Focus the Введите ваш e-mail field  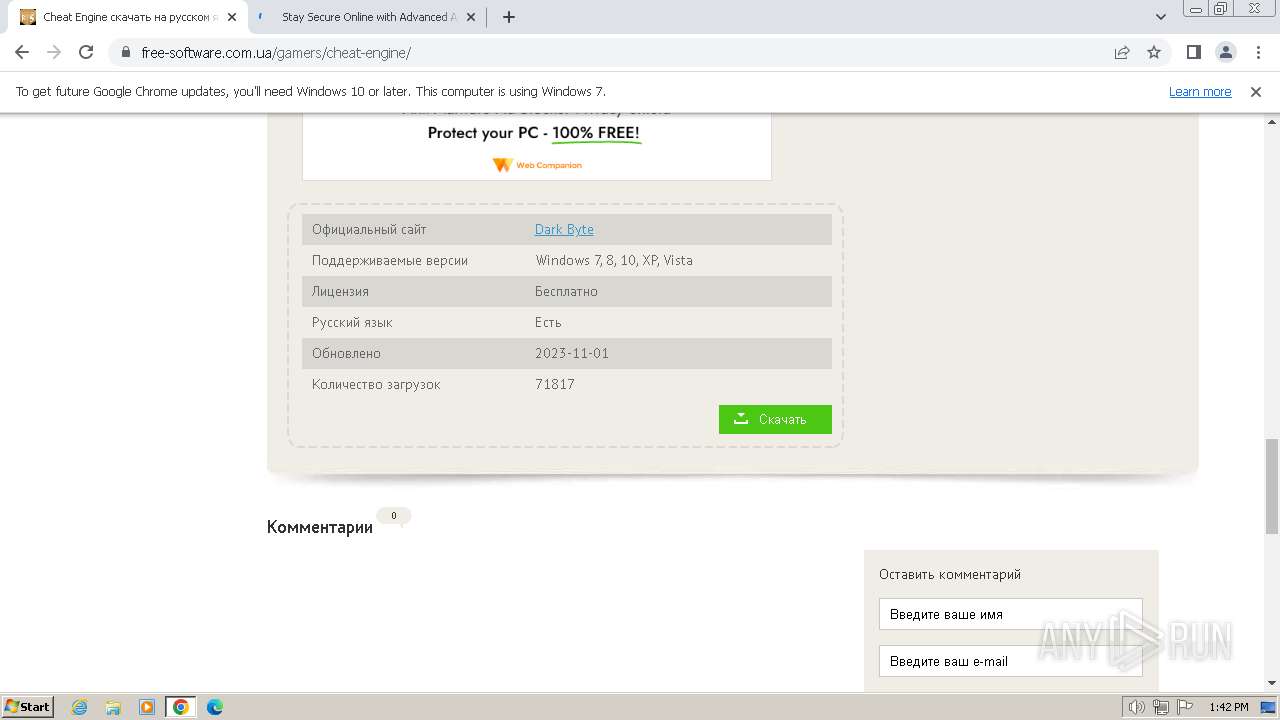point(1010,661)
